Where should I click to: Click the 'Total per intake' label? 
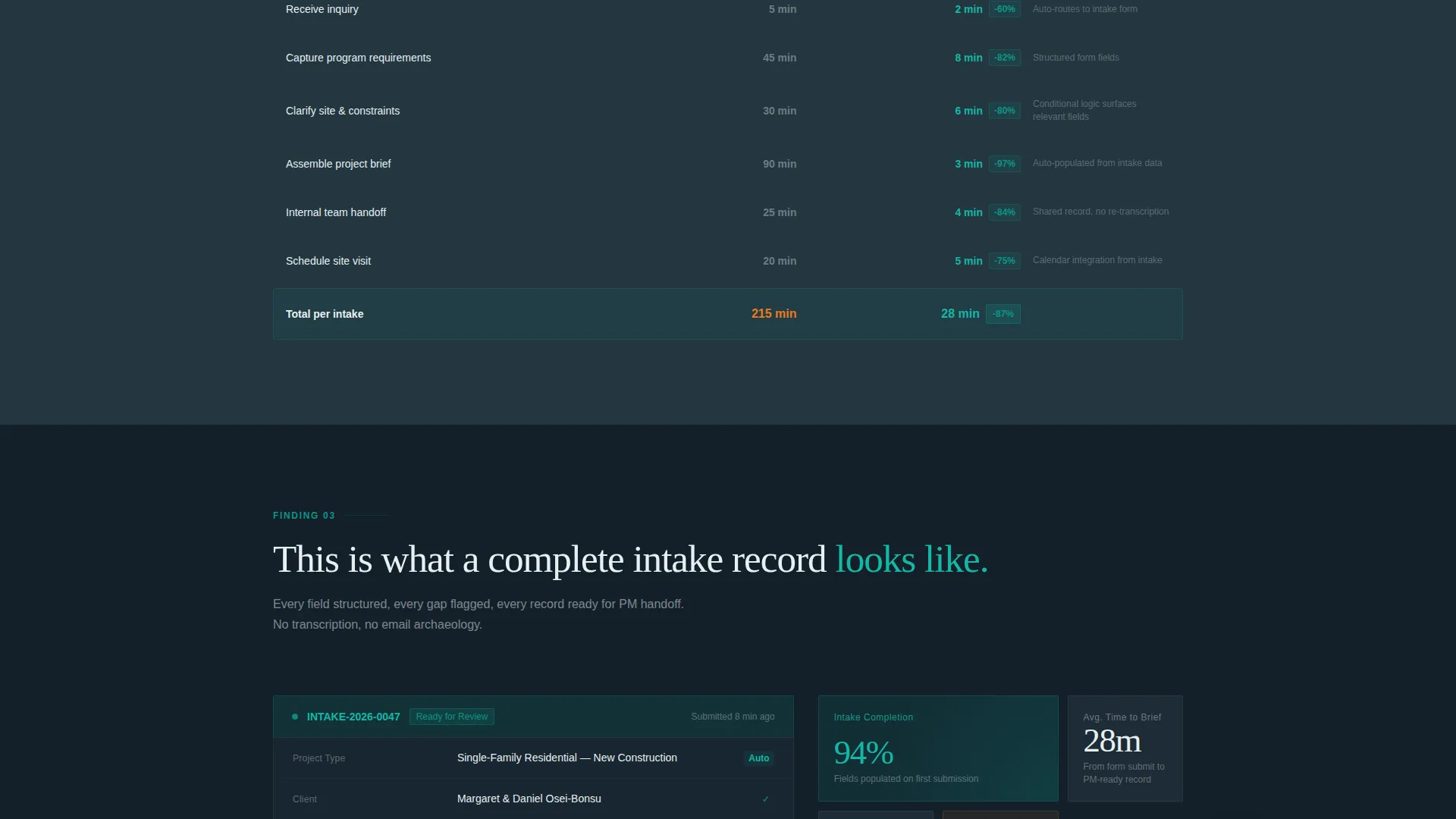325,314
